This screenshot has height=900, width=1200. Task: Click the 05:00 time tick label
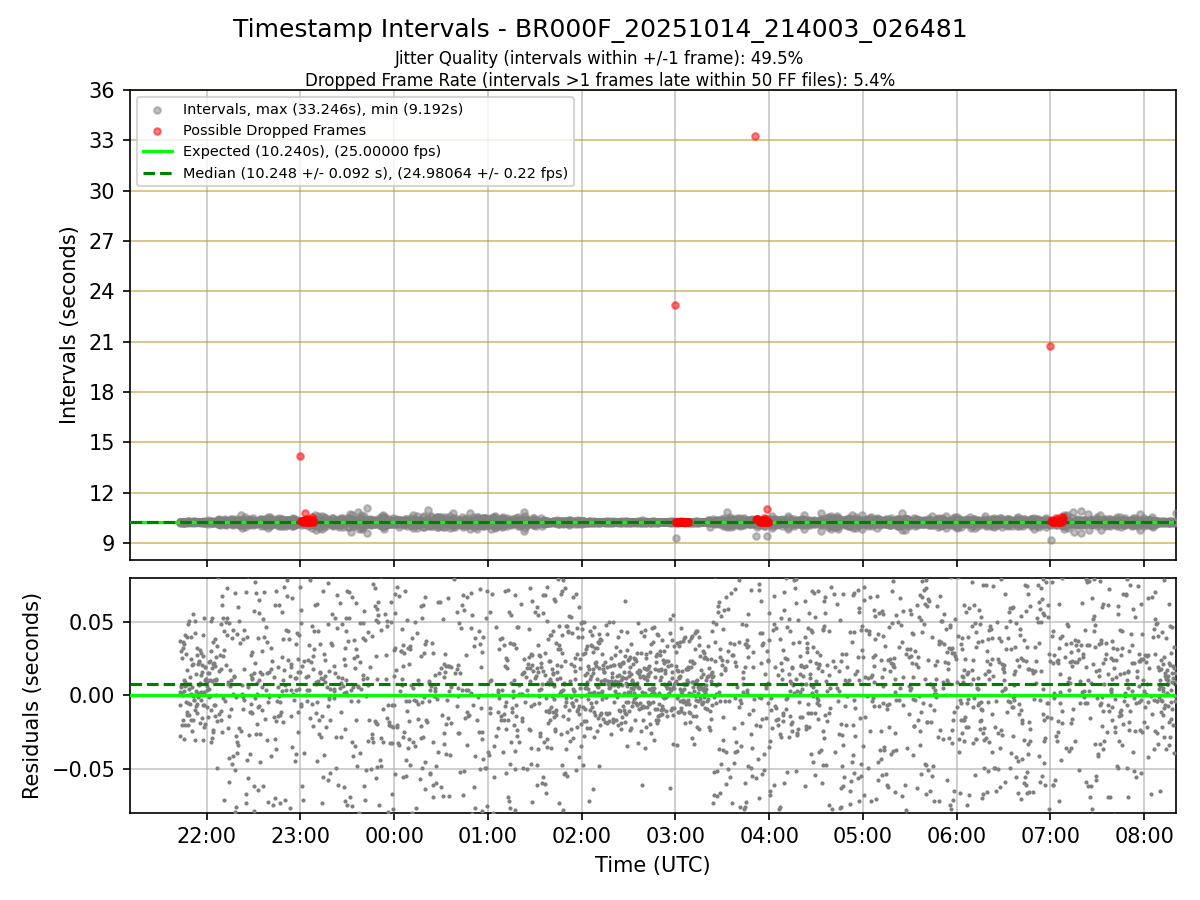click(x=863, y=836)
